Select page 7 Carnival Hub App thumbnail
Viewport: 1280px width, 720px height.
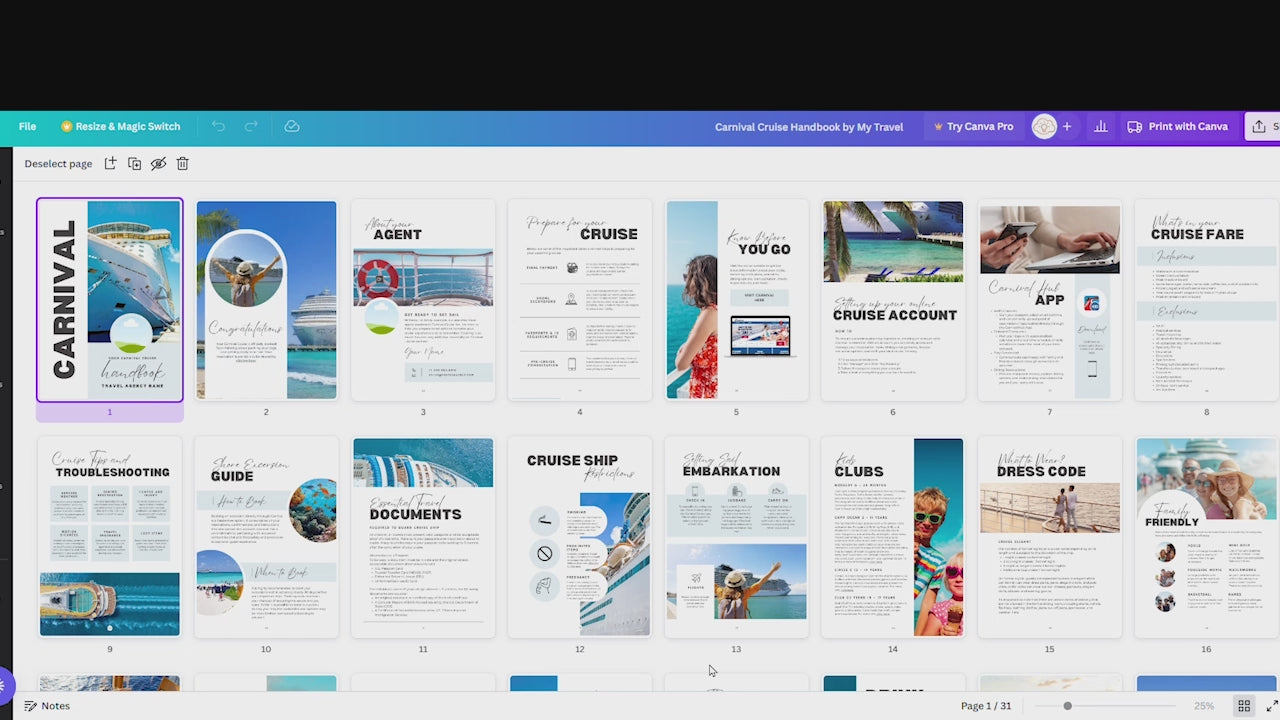coord(1050,300)
